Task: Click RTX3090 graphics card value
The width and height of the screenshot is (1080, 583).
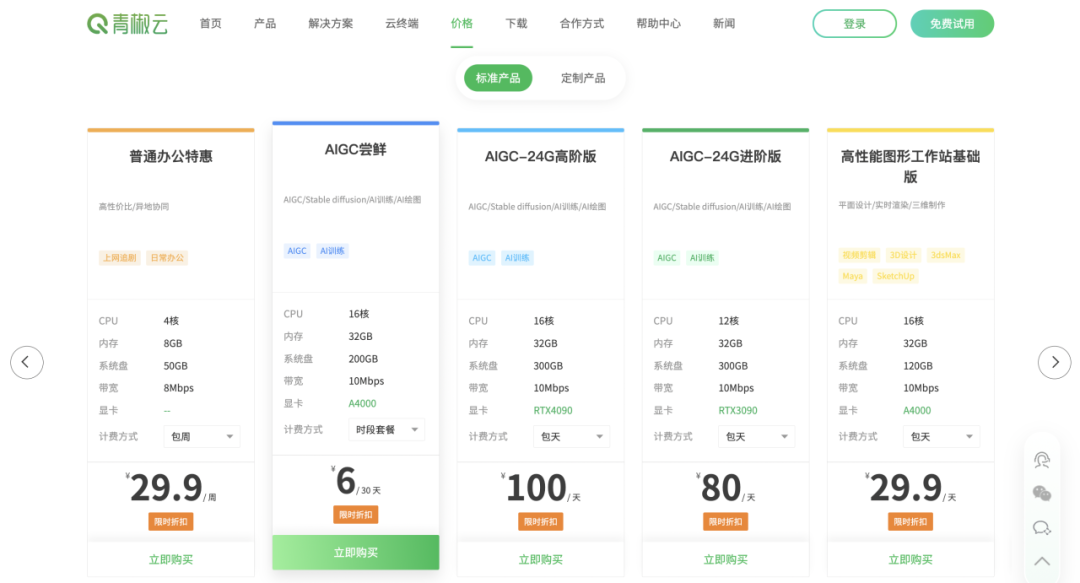Action: tap(738, 410)
